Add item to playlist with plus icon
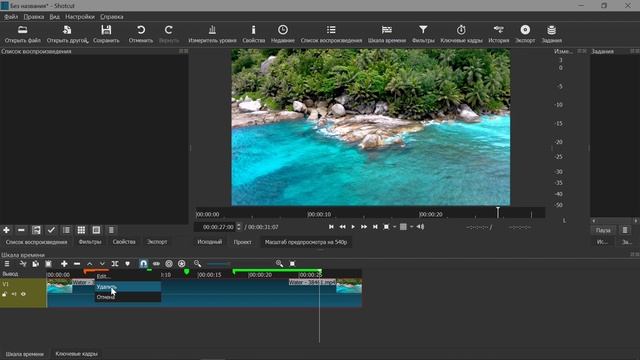Image resolution: width=640 pixels, height=360 pixels. (7, 230)
